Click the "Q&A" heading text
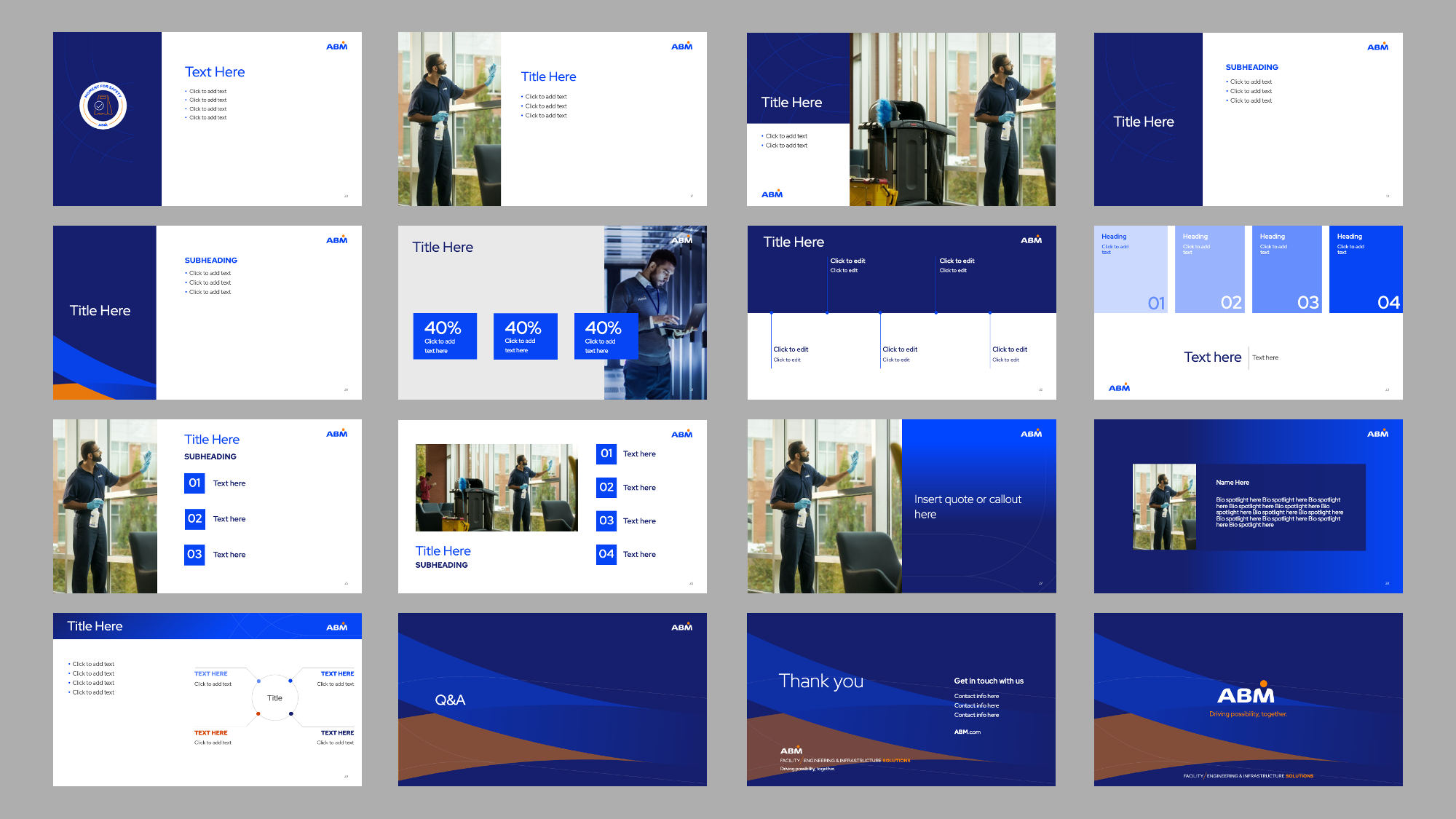Viewport: 1456px width, 819px height. click(450, 700)
